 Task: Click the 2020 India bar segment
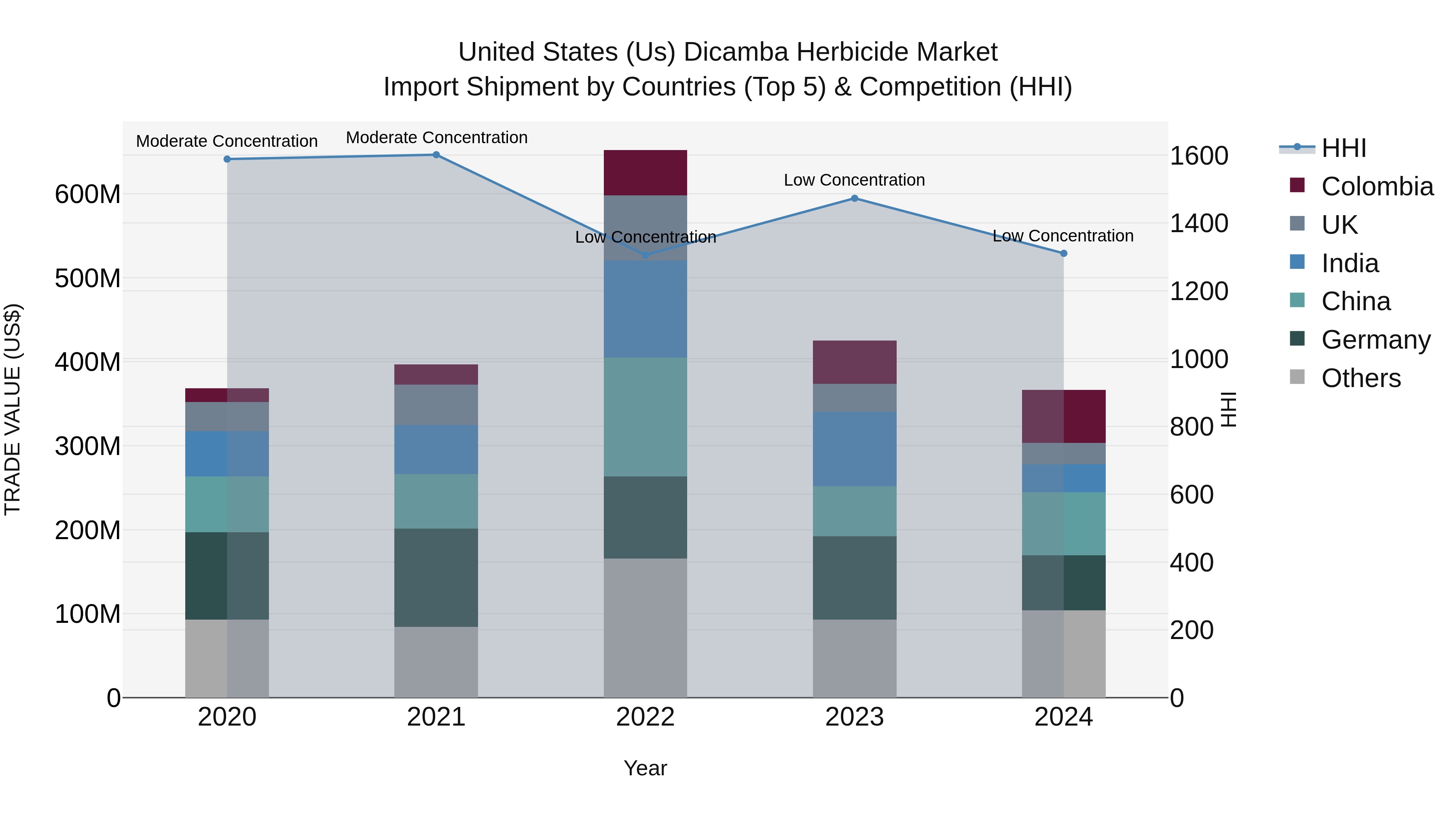(227, 454)
